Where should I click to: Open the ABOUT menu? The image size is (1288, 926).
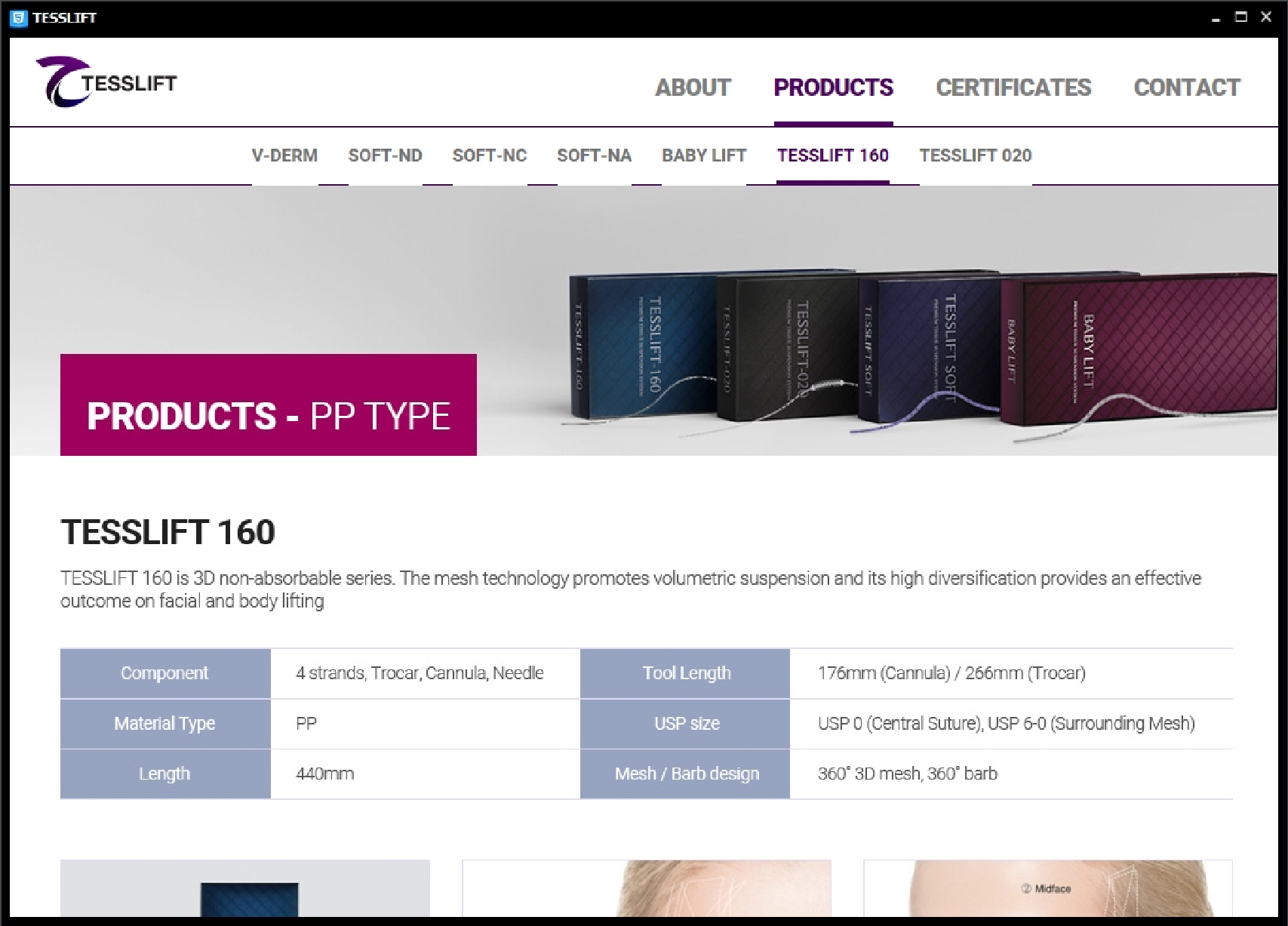coord(693,88)
